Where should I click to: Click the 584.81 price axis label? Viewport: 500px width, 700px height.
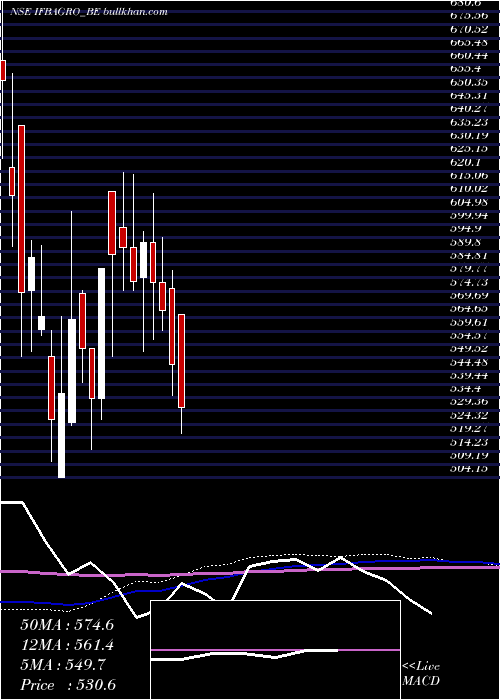point(468,255)
